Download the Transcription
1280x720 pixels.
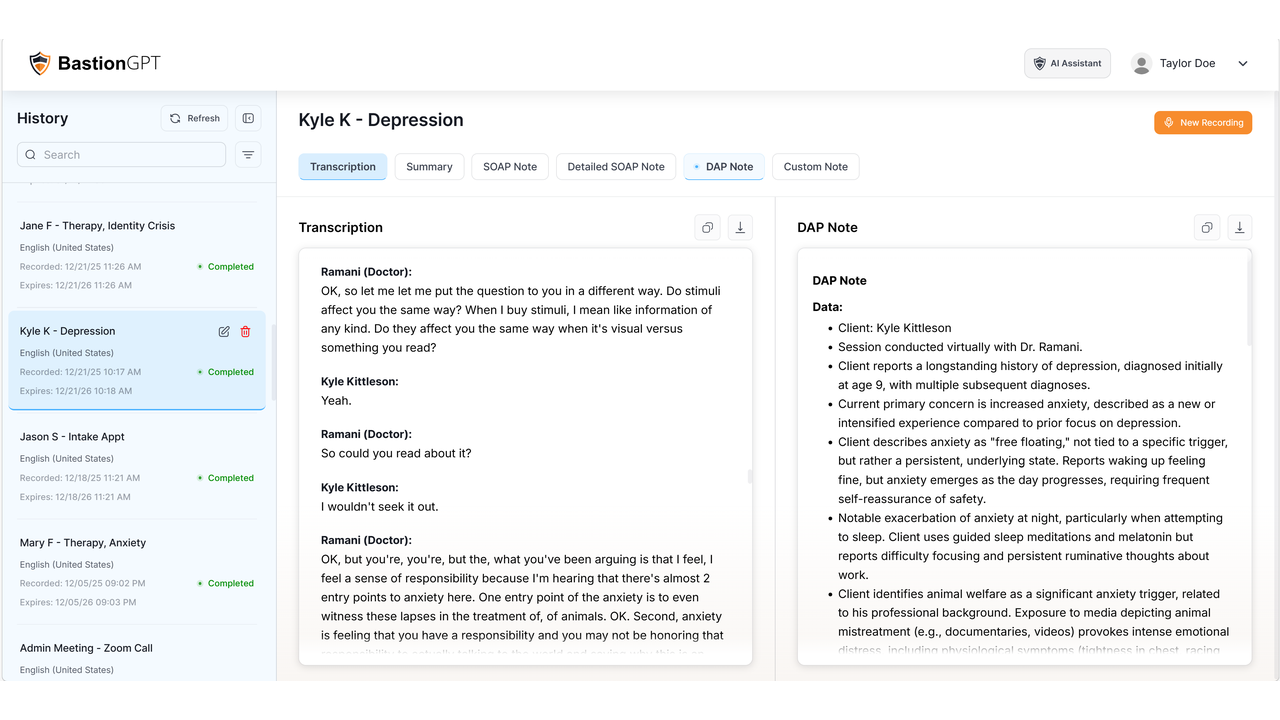tap(740, 228)
